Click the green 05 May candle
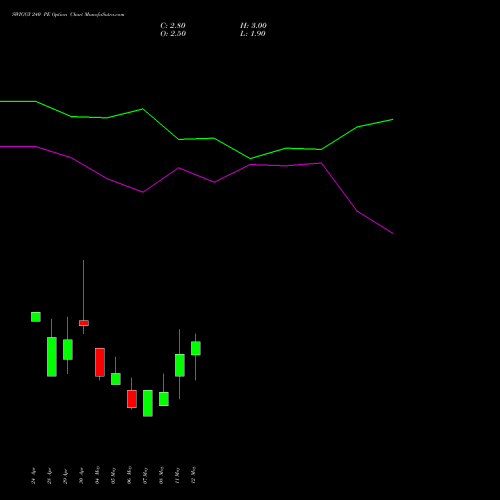 pyautogui.click(x=116, y=379)
